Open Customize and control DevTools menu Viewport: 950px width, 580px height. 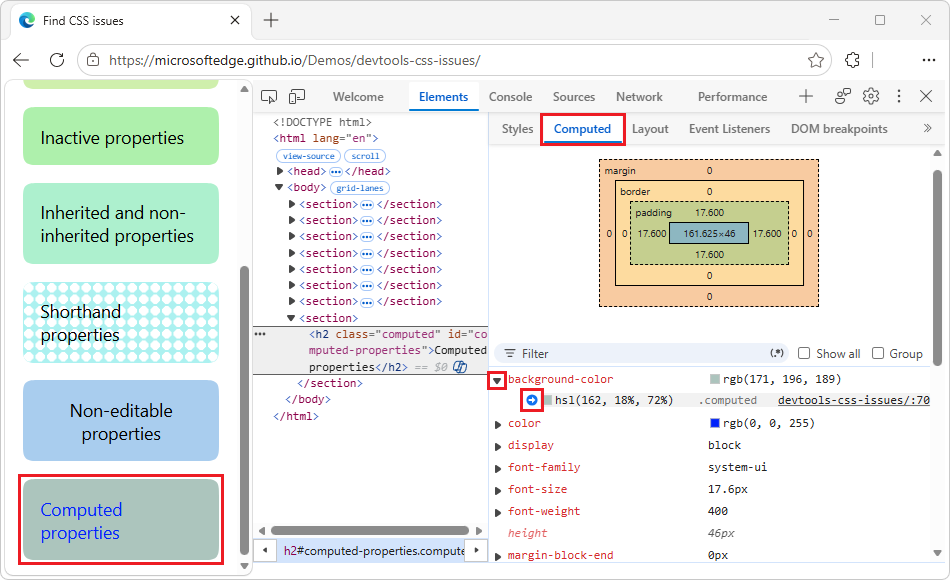[x=899, y=96]
